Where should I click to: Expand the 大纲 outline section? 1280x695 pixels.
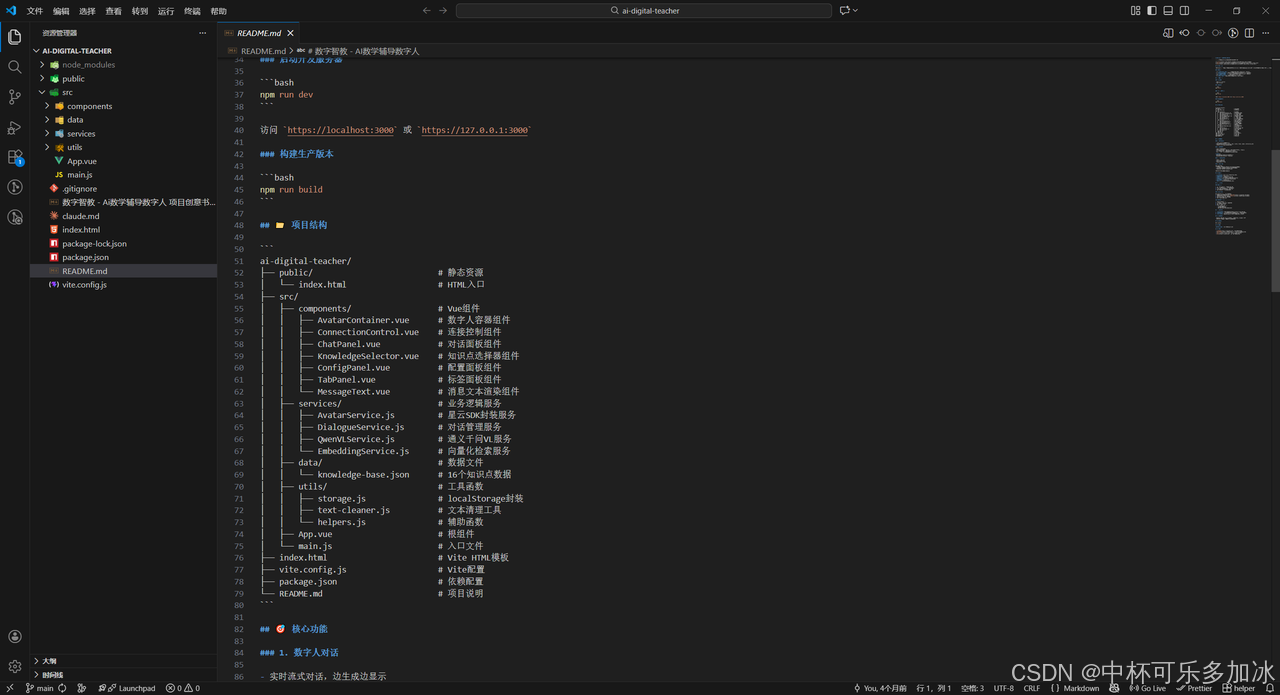point(123,661)
